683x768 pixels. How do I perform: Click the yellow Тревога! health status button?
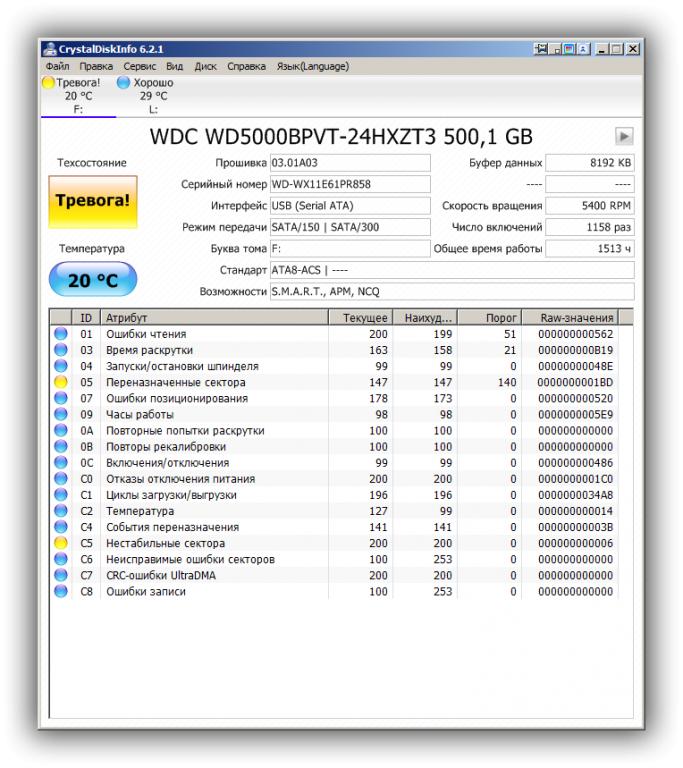[x=93, y=202]
